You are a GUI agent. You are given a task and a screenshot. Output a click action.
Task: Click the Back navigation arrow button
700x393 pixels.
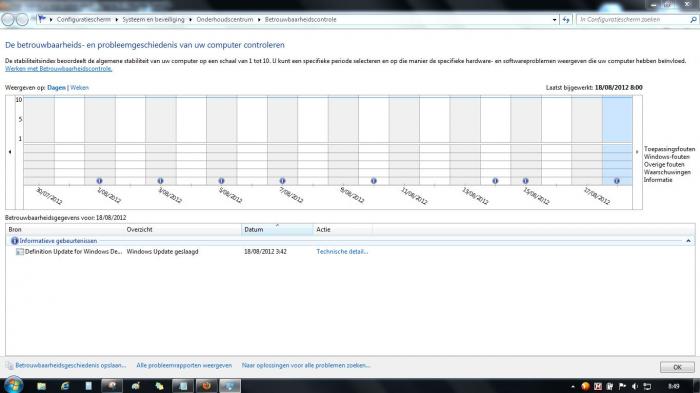pyautogui.click(x=8, y=19)
